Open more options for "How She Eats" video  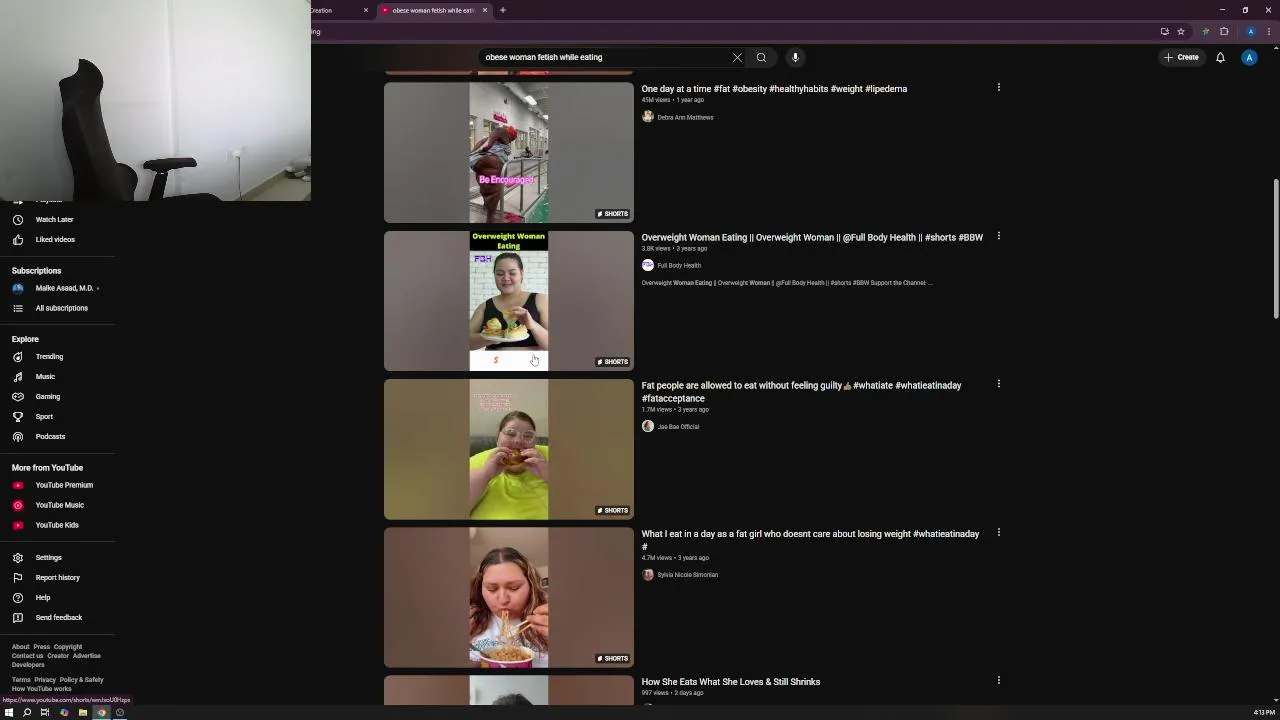(998, 680)
